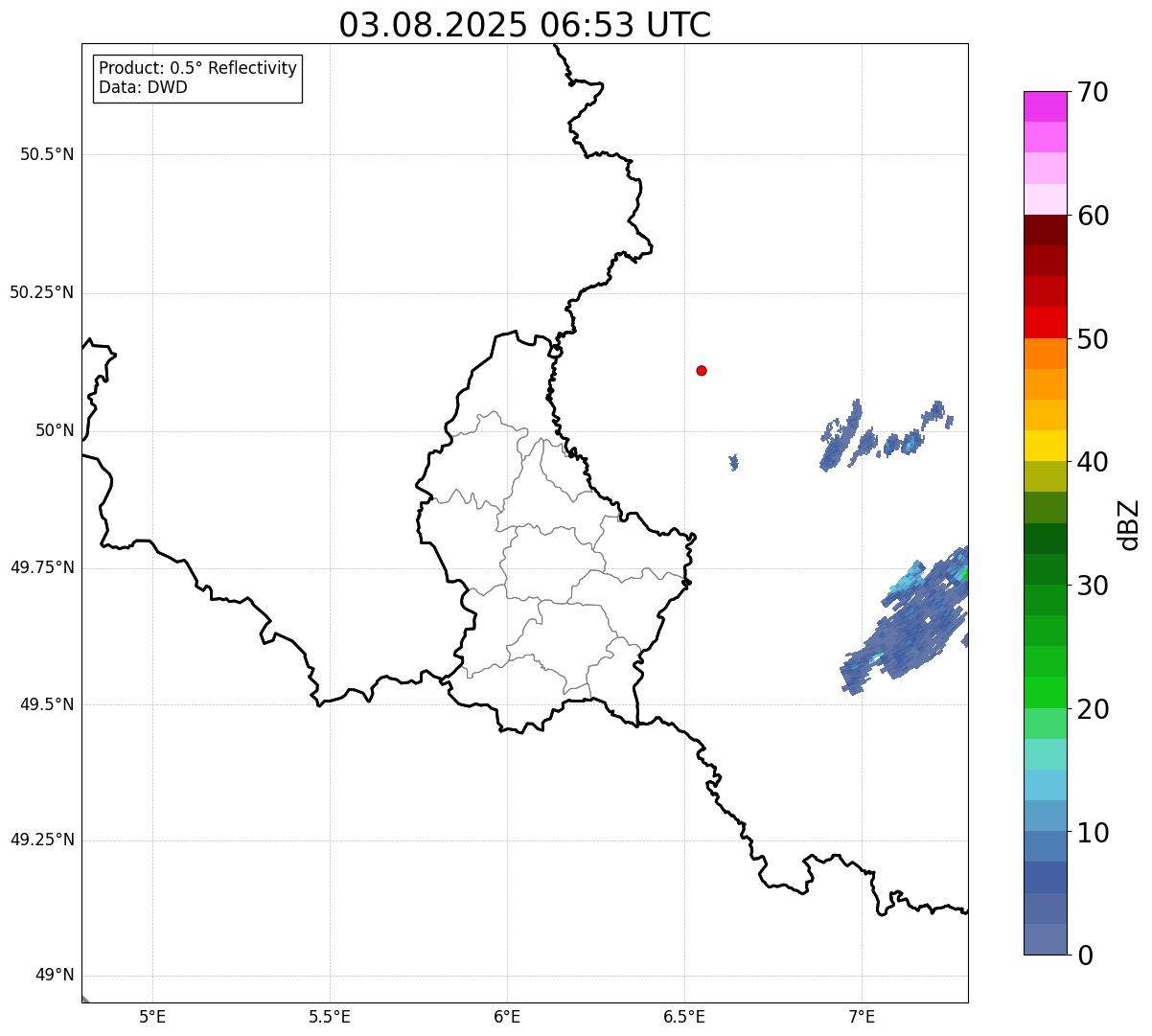Click the small isolated echo east of 6.5°E

pyautogui.click(x=734, y=463)
